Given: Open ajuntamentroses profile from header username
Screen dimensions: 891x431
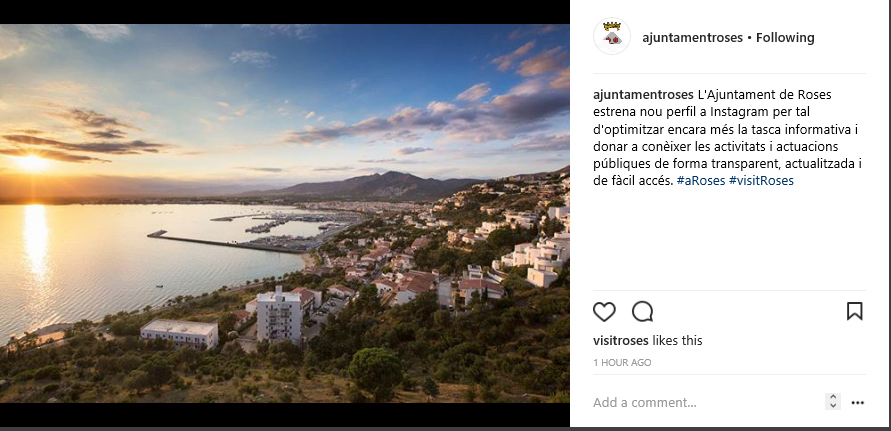Looking at the screenshot, I should coord(692,38).
